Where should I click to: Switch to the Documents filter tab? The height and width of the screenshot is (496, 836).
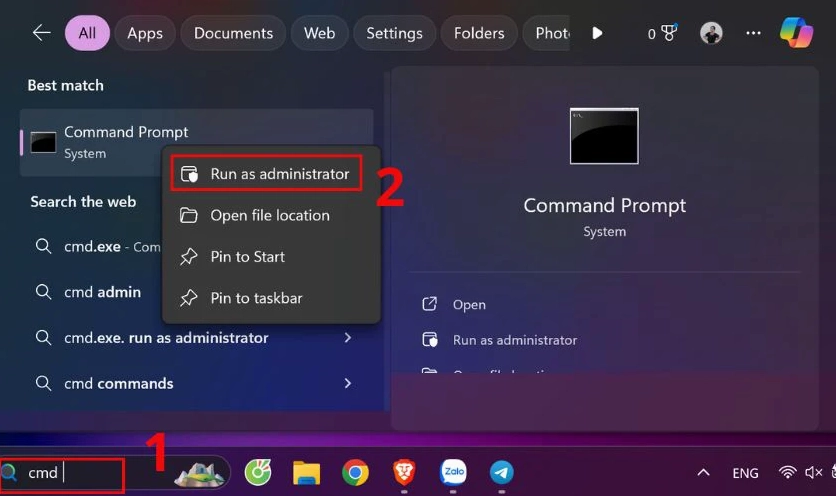click(233, 33)
